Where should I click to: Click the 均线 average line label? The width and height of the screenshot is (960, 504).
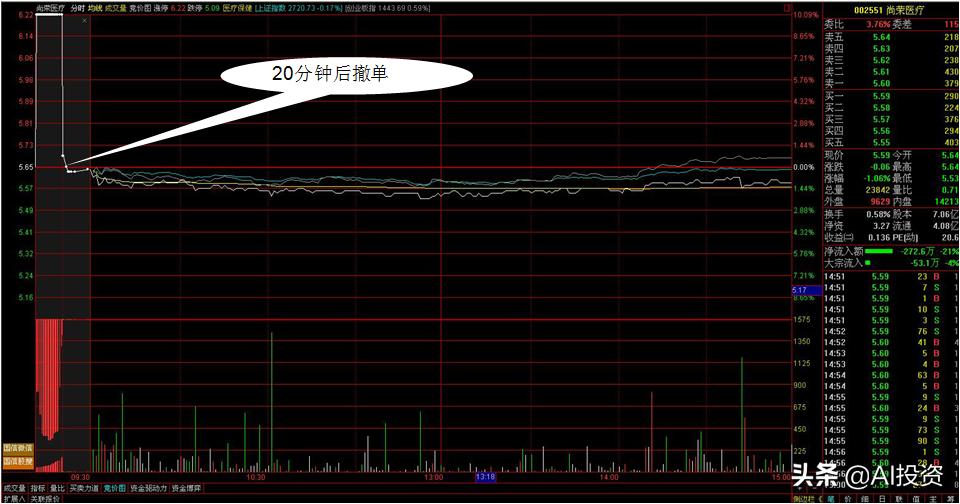94,9
